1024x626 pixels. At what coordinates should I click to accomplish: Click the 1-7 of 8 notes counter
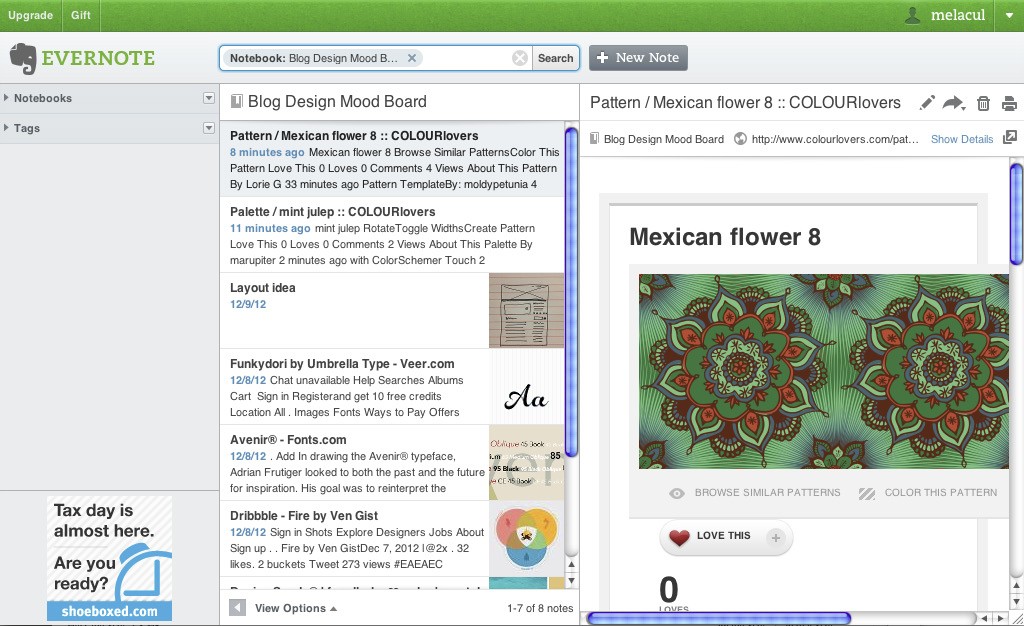click(540, 608)
